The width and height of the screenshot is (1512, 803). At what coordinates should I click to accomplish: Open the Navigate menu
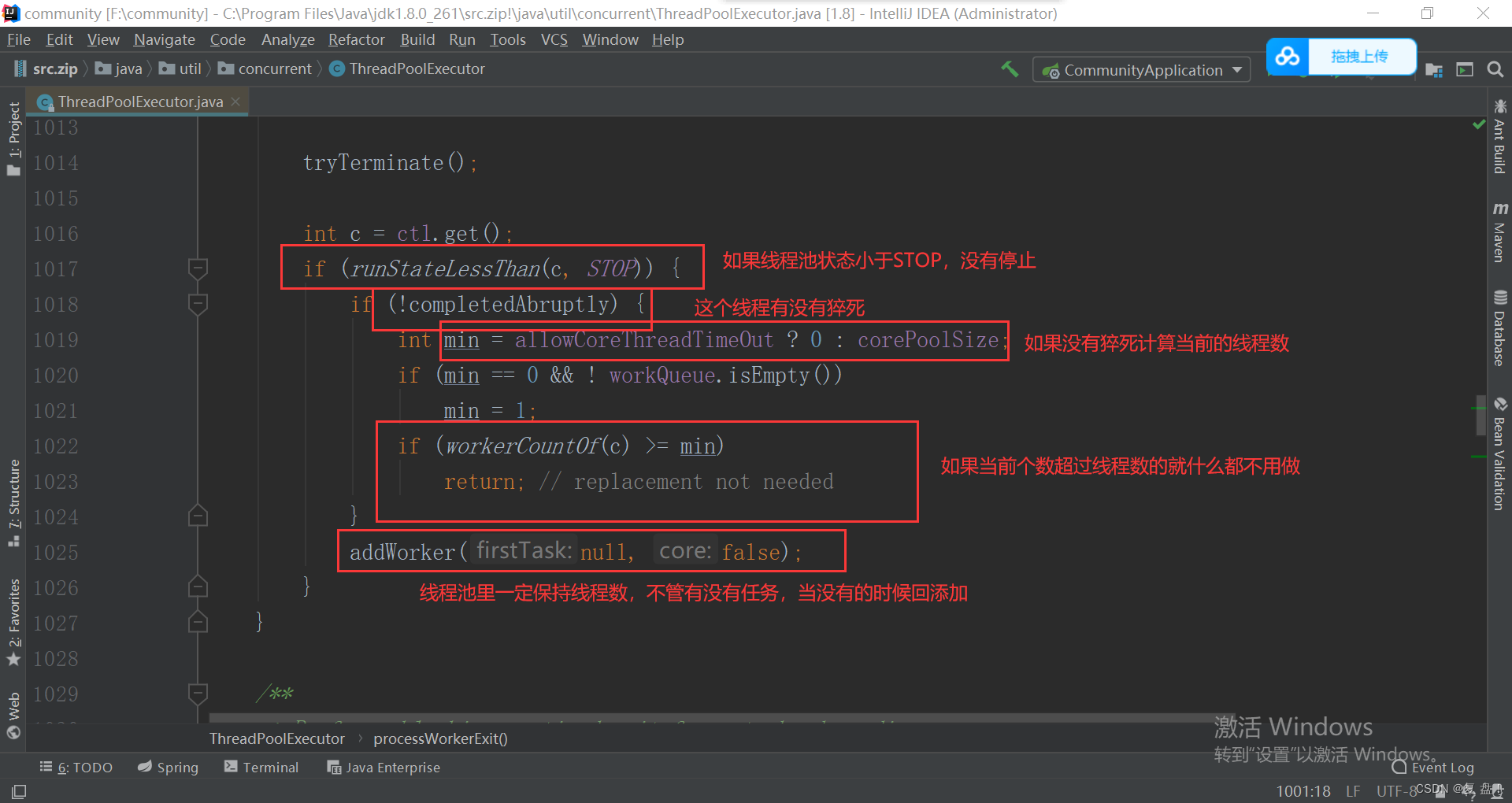[x=164, y=39]
